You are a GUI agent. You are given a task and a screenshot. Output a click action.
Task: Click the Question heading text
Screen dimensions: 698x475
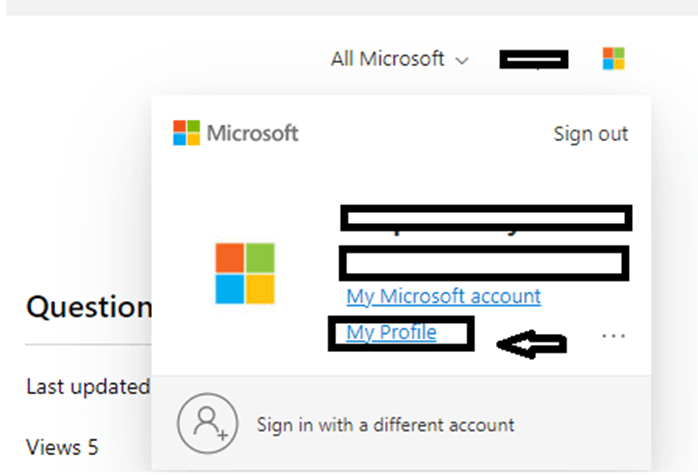[89, 307]
